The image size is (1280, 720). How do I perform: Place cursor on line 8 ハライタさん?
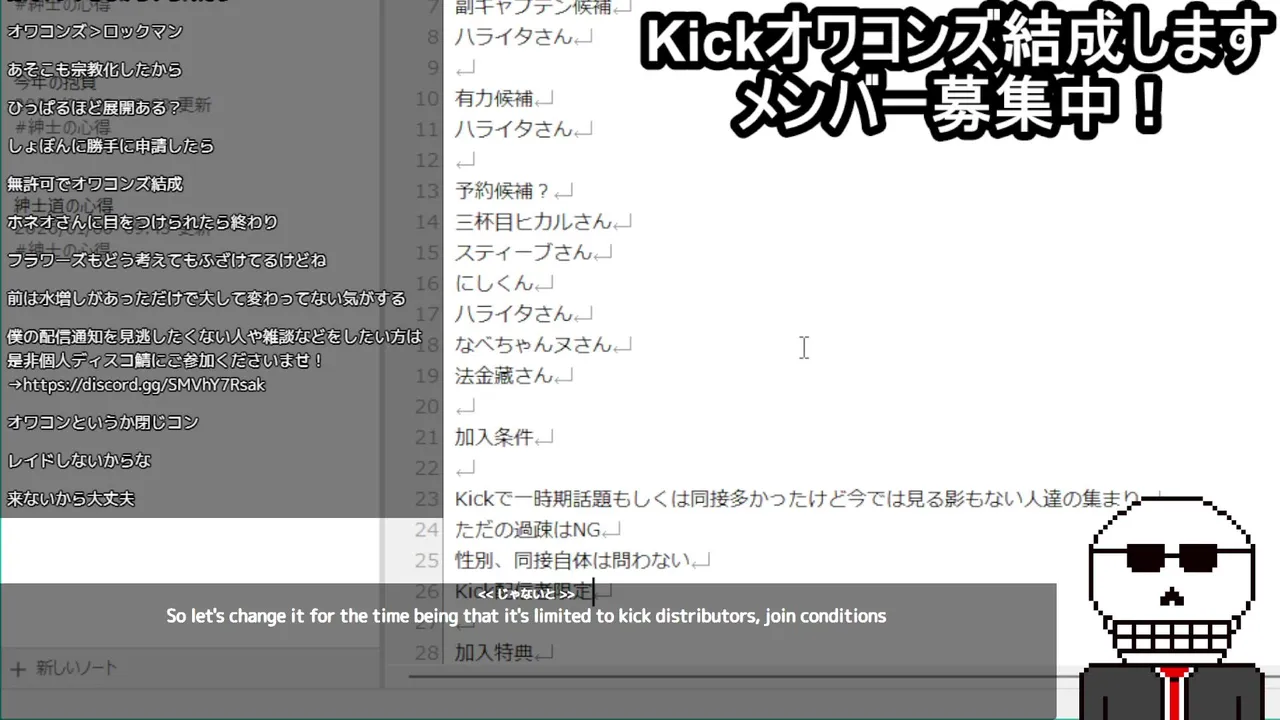pyautogui.click(x=516, y=37)
